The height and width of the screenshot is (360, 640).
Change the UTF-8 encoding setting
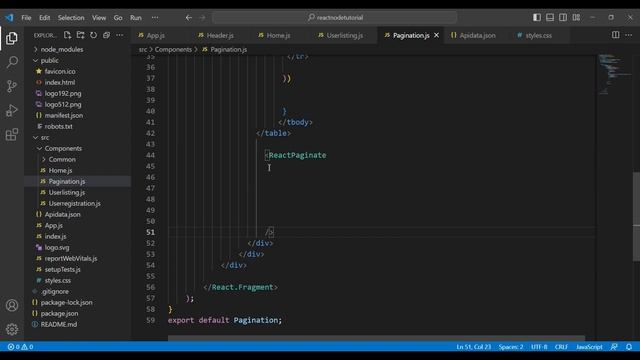539,347
